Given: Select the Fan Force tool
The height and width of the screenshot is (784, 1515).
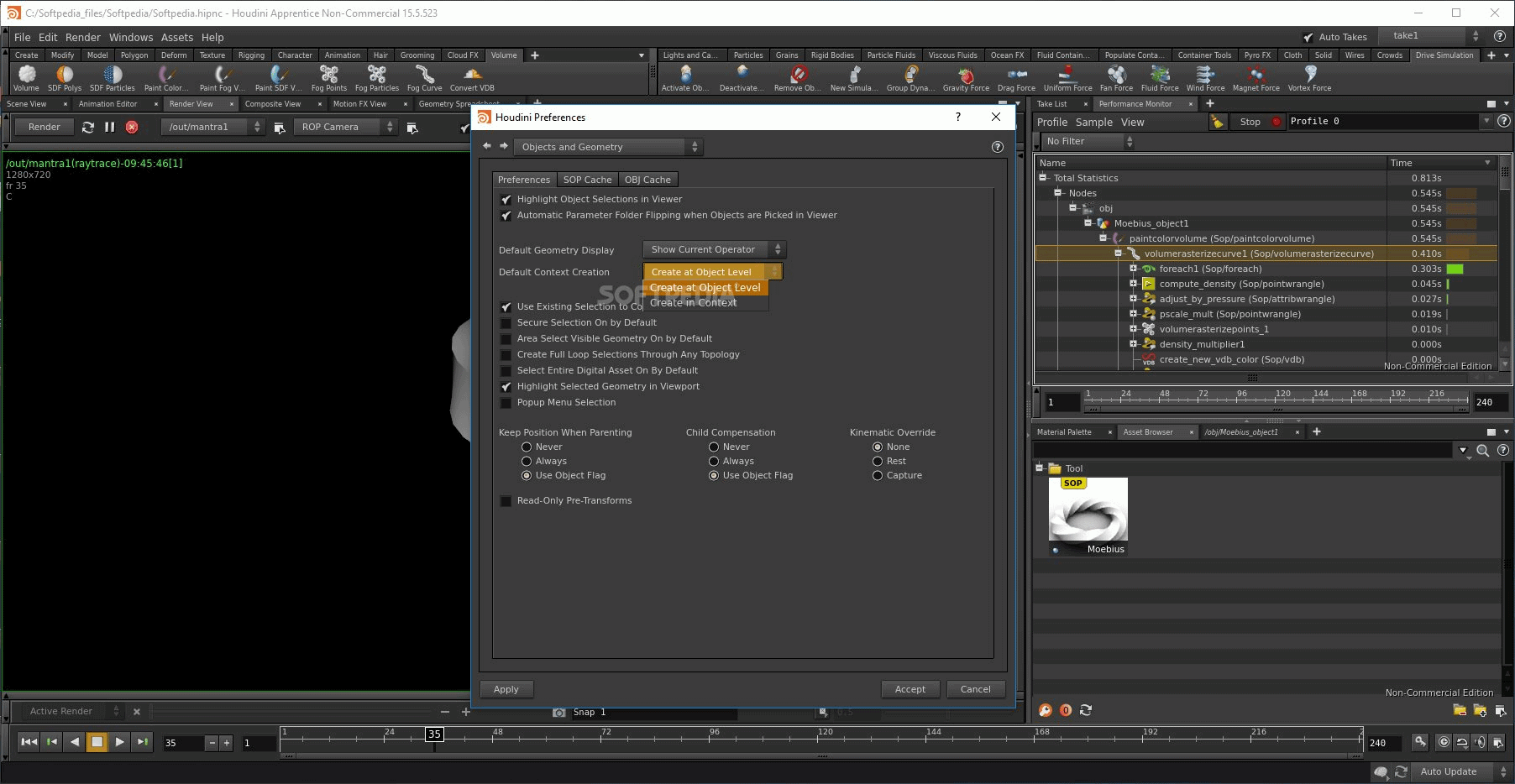Looking at the screenshot, I should tap(1116, 78).
